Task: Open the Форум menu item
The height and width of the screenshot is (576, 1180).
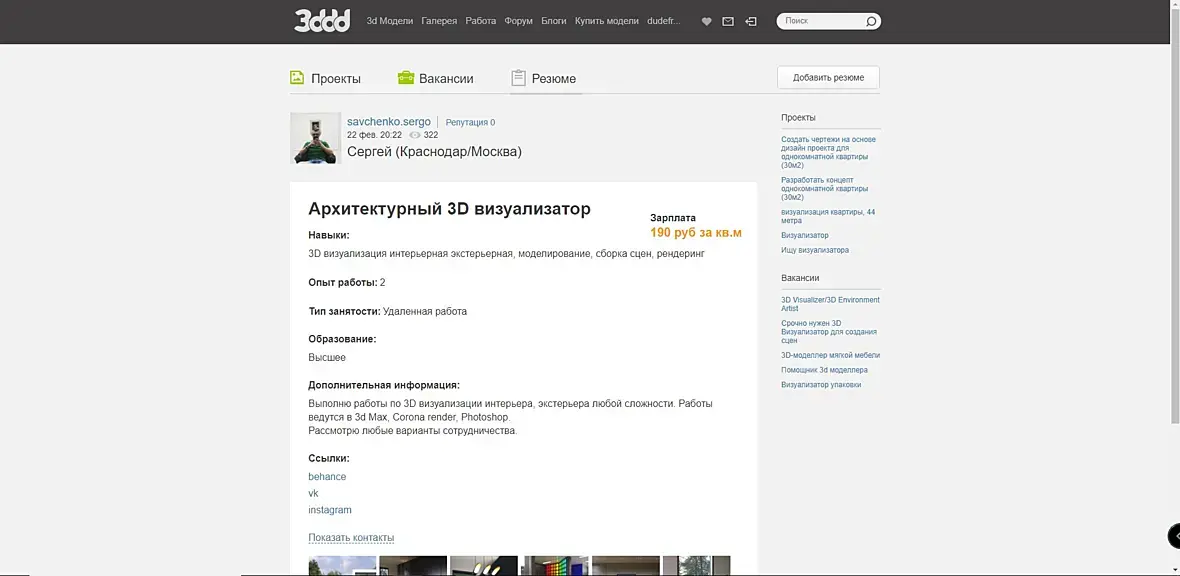Action: click(519, 21)
